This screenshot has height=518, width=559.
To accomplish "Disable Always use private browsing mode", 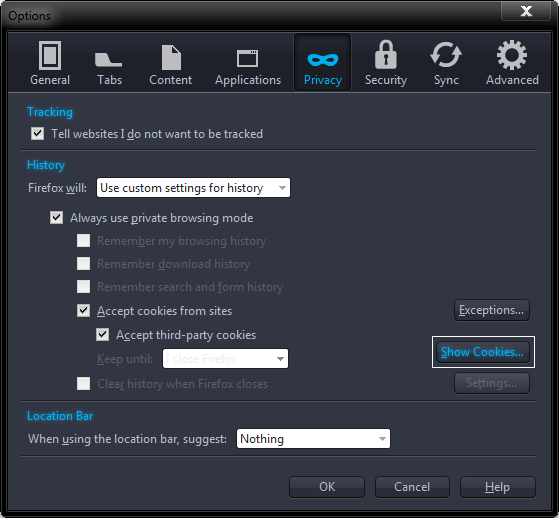I will tap(56, 217).
